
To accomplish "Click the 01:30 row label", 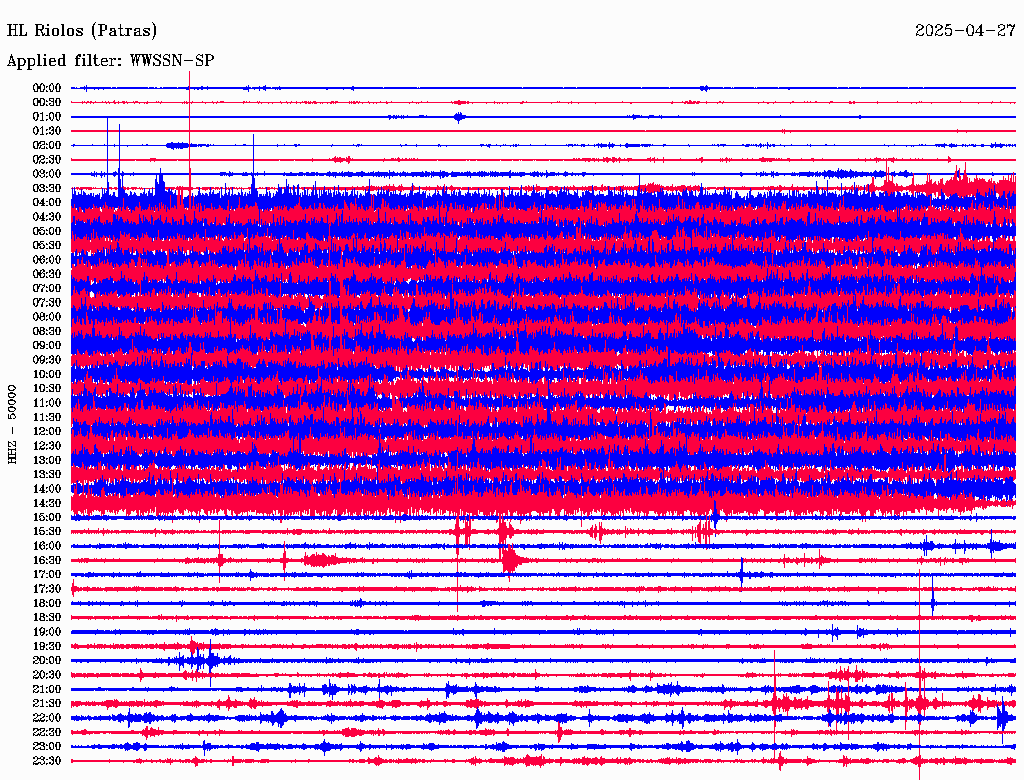I will click(x=47, y=131).
